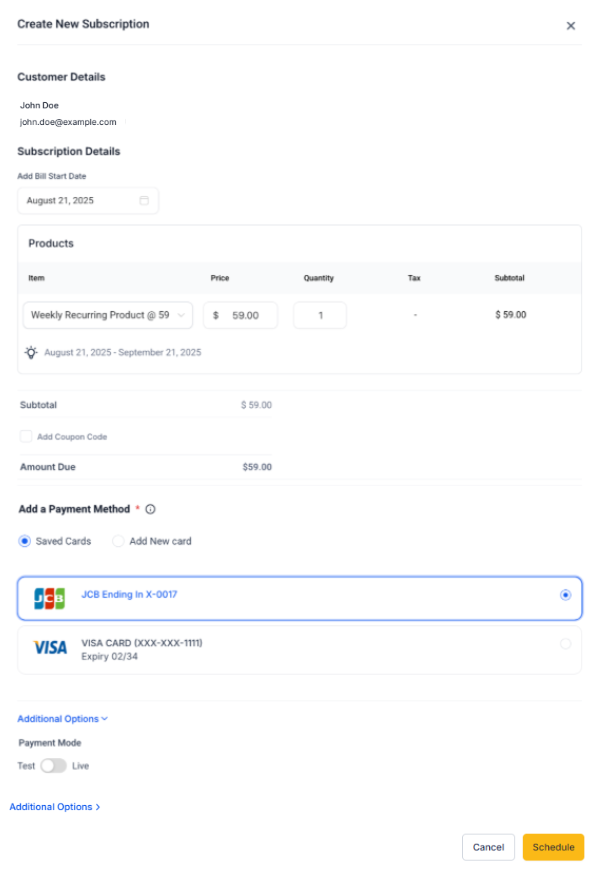The height and width of the screenshot is (878, 604).
Task: Choose the Add New card option
Action: [118, 541]
